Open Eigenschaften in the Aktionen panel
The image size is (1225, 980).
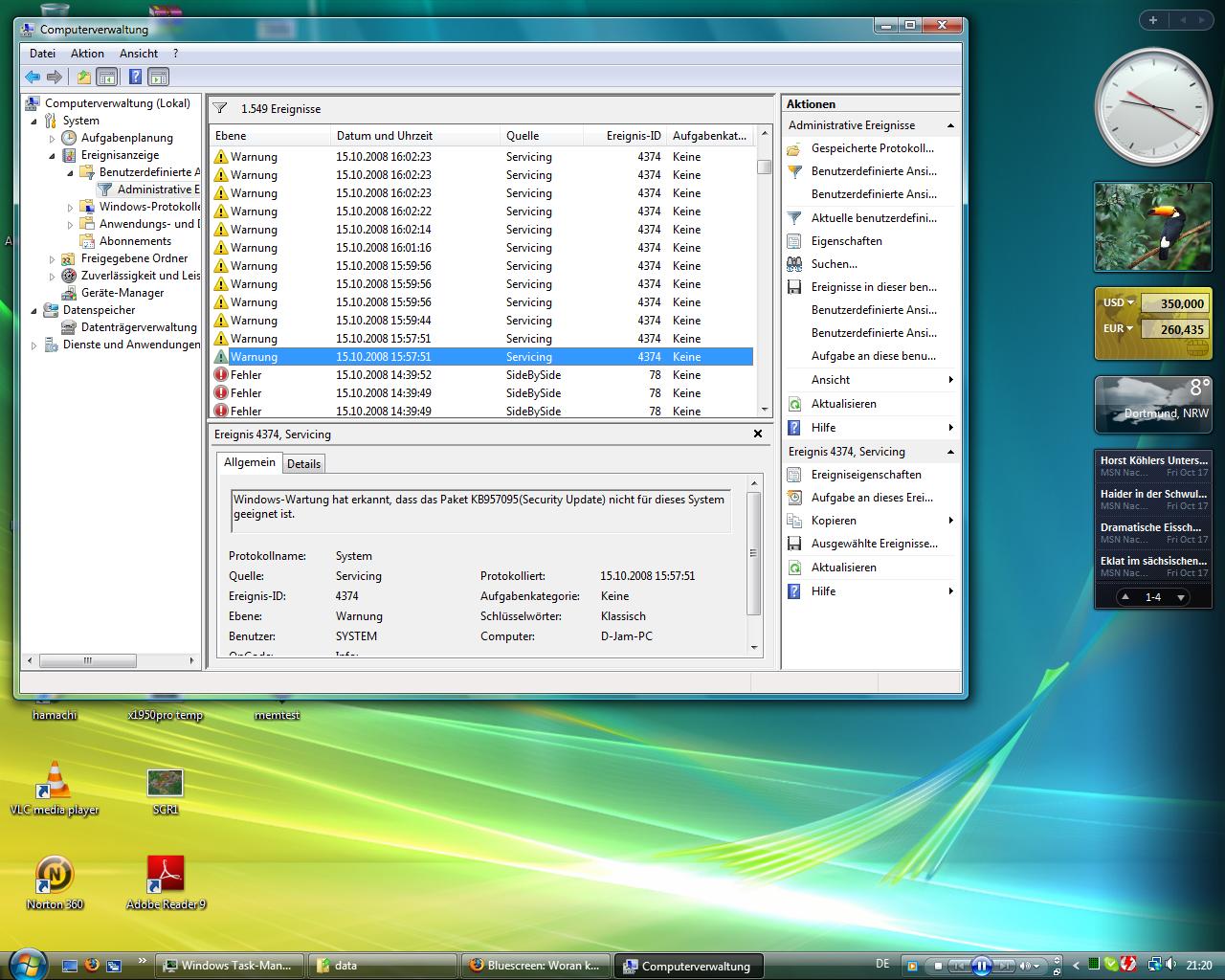click(846, 241)
